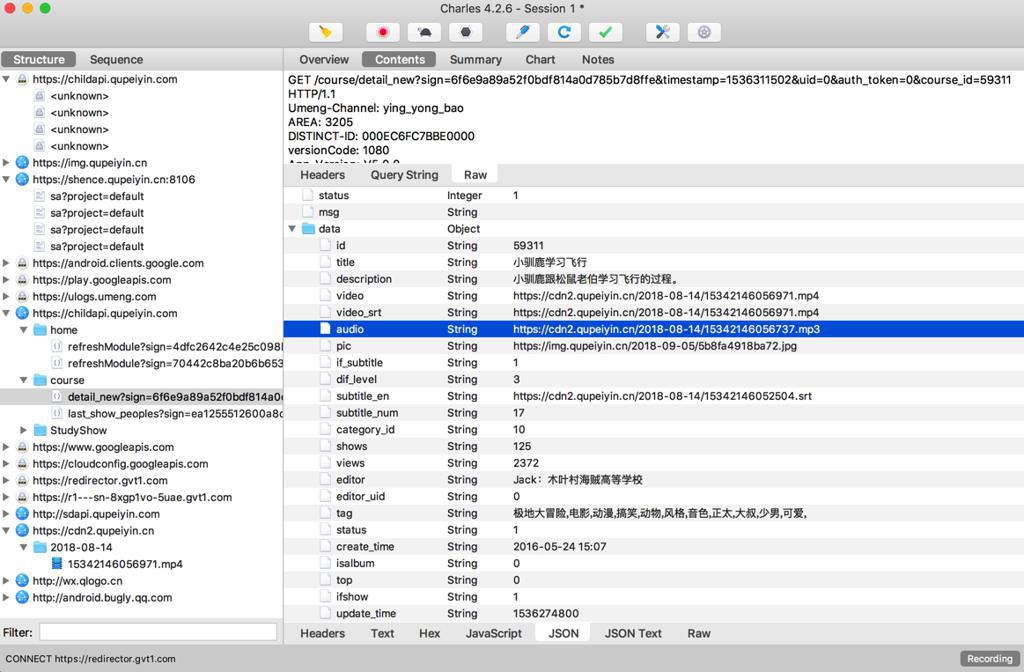Collapse the home folder node
1024x672 pixels.
coord(24,330)
